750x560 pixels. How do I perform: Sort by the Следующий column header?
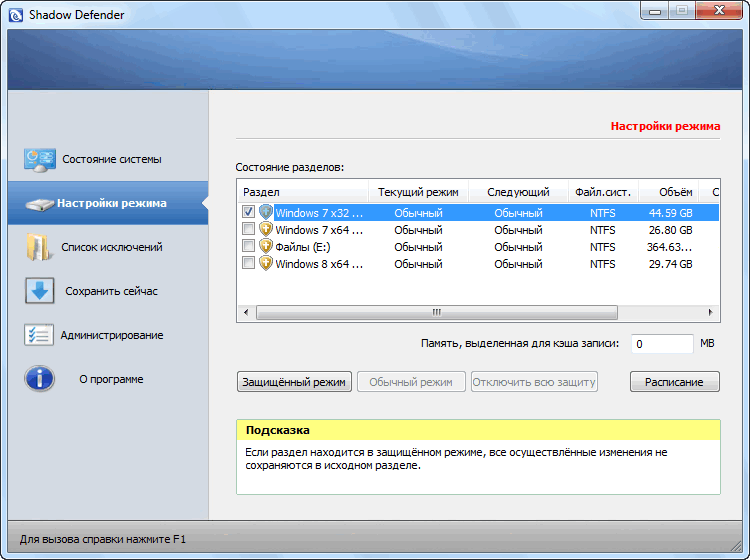(x=518, y=192)
